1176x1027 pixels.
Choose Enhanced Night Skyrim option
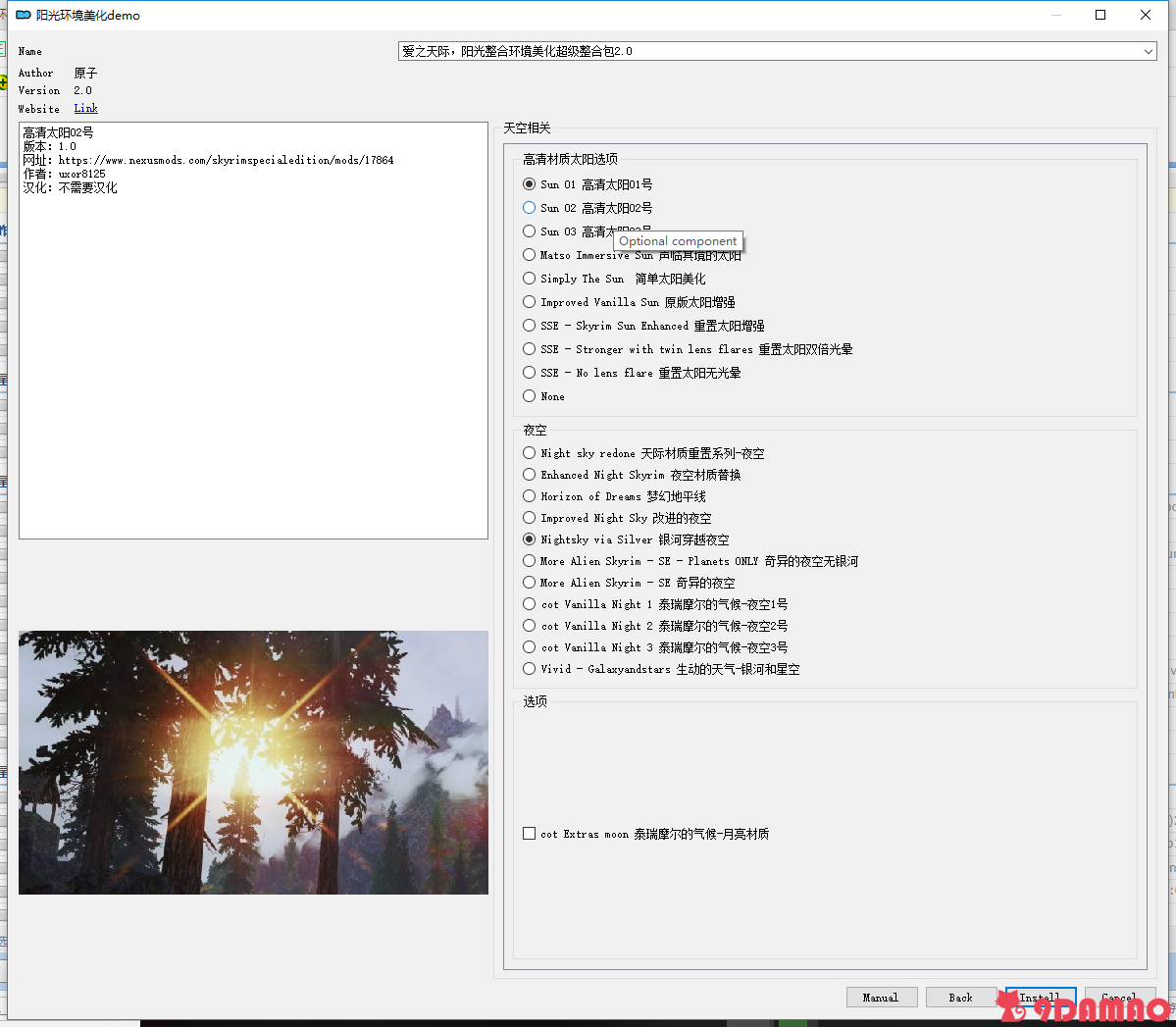(530, 475)
